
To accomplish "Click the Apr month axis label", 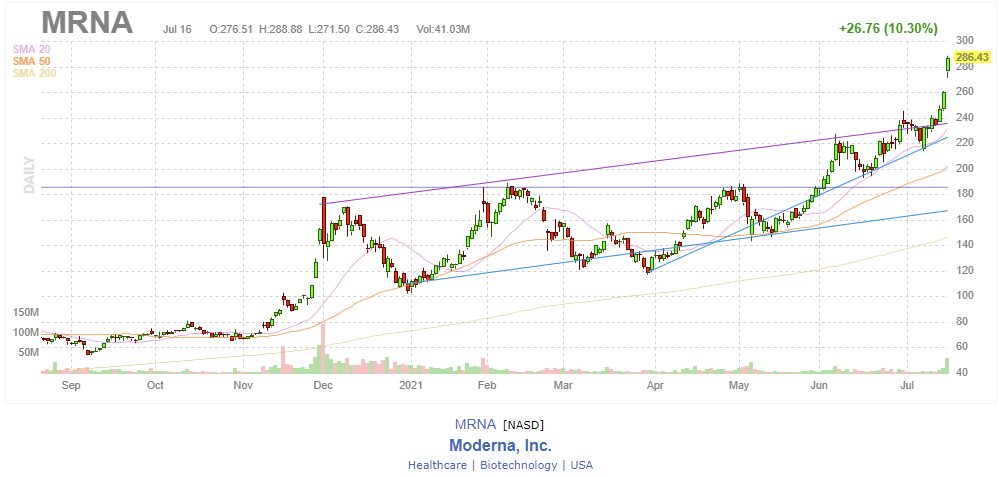I will pyautogui.click(x=655, y=385).
